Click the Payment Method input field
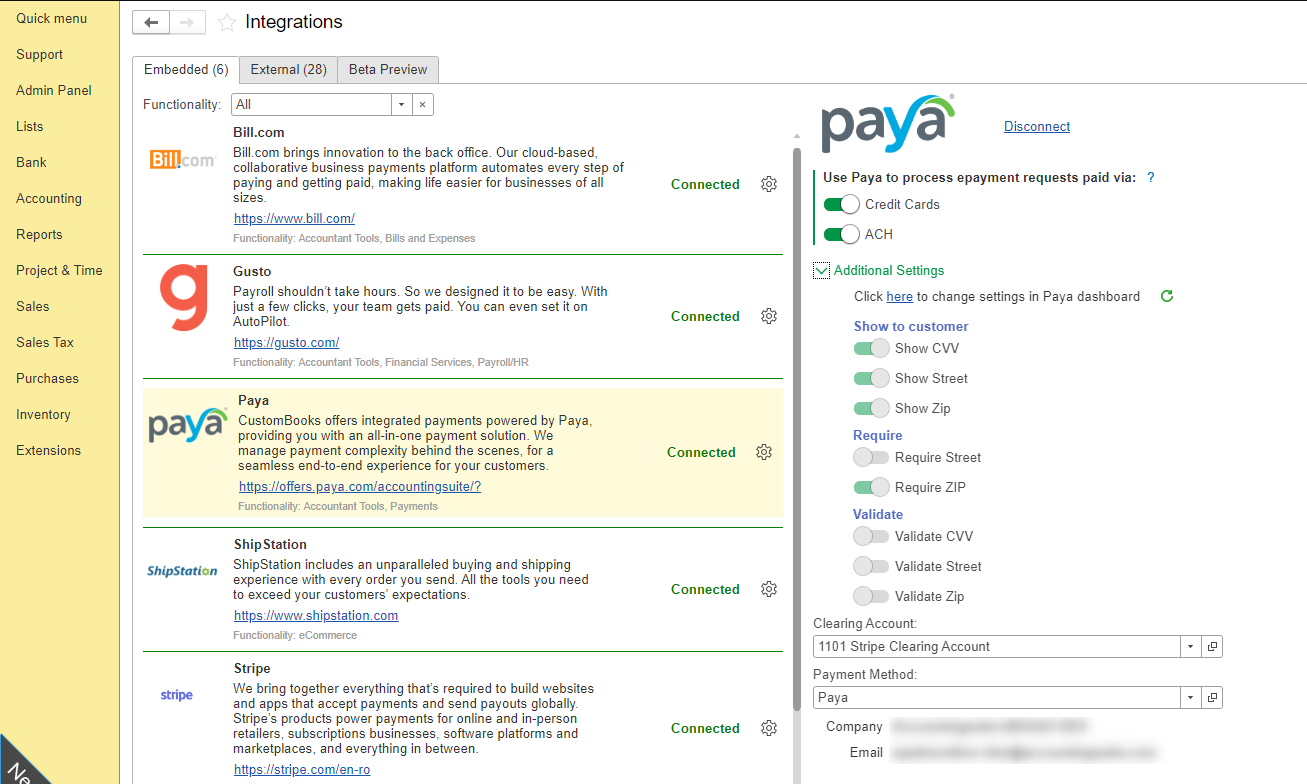 [997, 697]
